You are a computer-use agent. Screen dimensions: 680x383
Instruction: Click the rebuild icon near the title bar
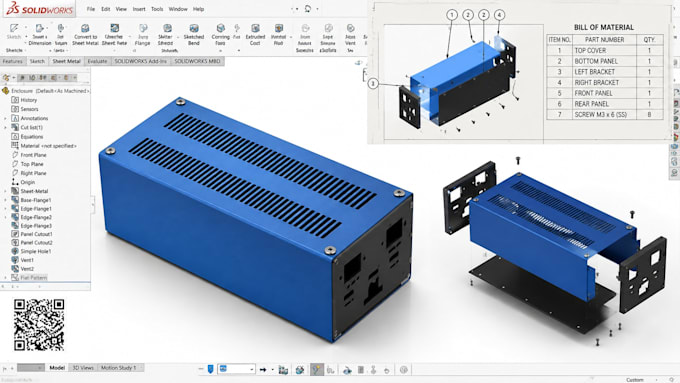308,9
